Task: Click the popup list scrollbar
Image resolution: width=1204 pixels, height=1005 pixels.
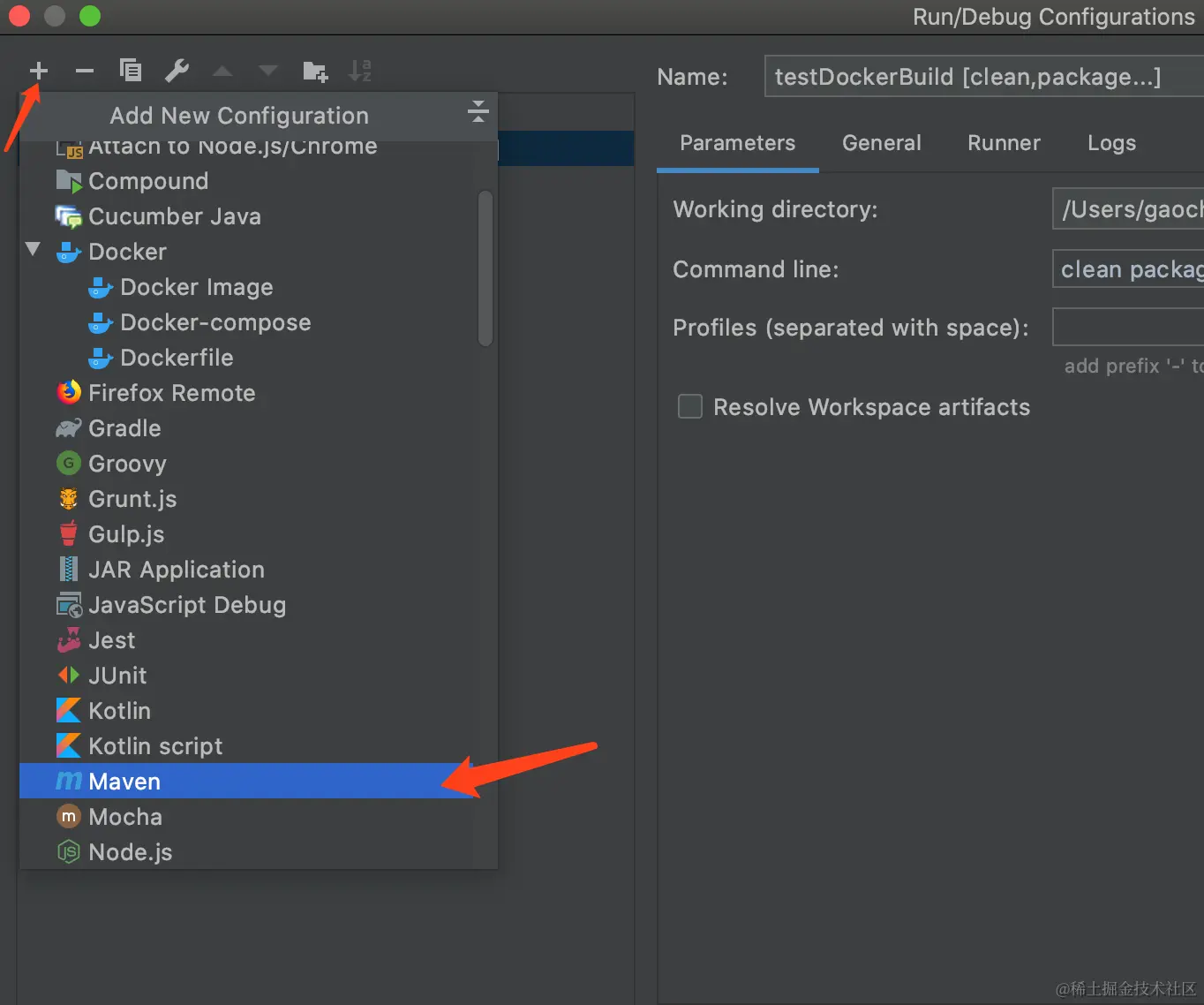Action: click(x=485, y=268)
